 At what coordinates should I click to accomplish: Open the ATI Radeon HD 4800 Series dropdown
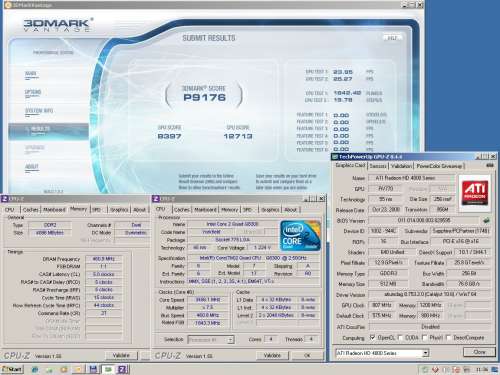(382, 353)
